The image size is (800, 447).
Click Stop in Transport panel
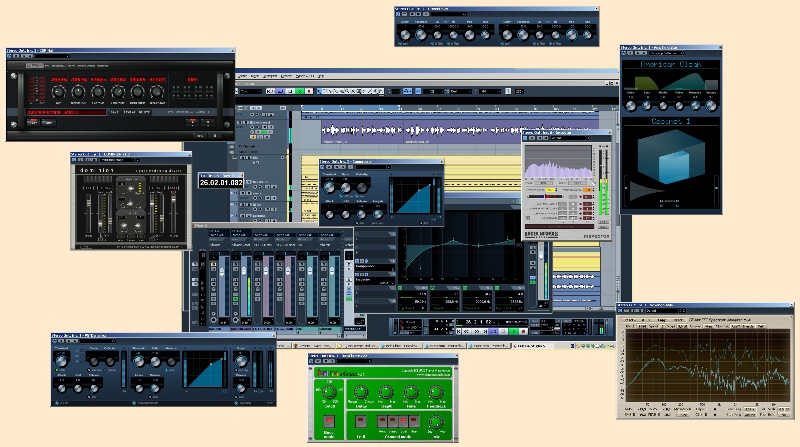coord(504,331)
